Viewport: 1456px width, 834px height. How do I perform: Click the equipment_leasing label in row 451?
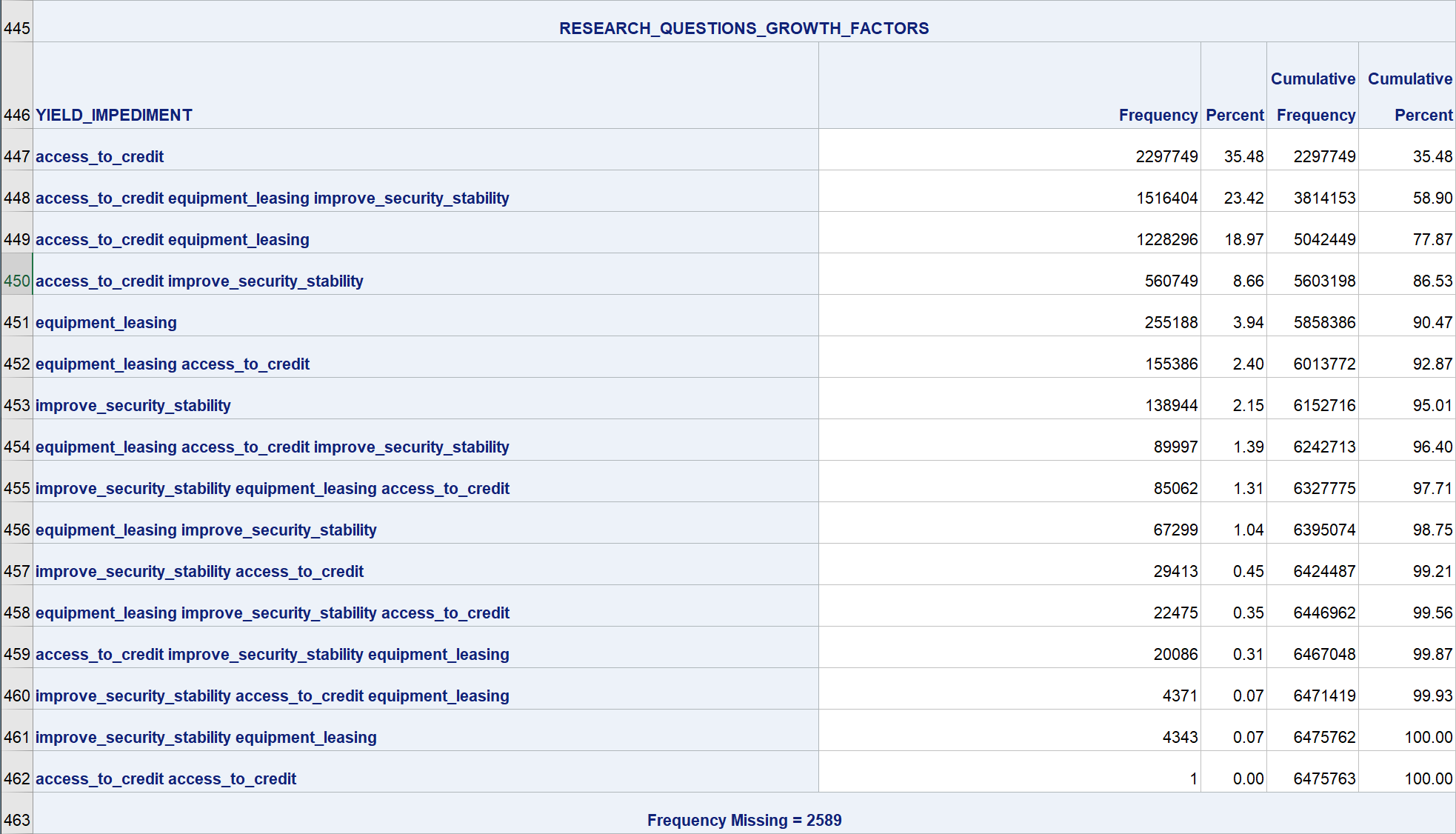106,322
